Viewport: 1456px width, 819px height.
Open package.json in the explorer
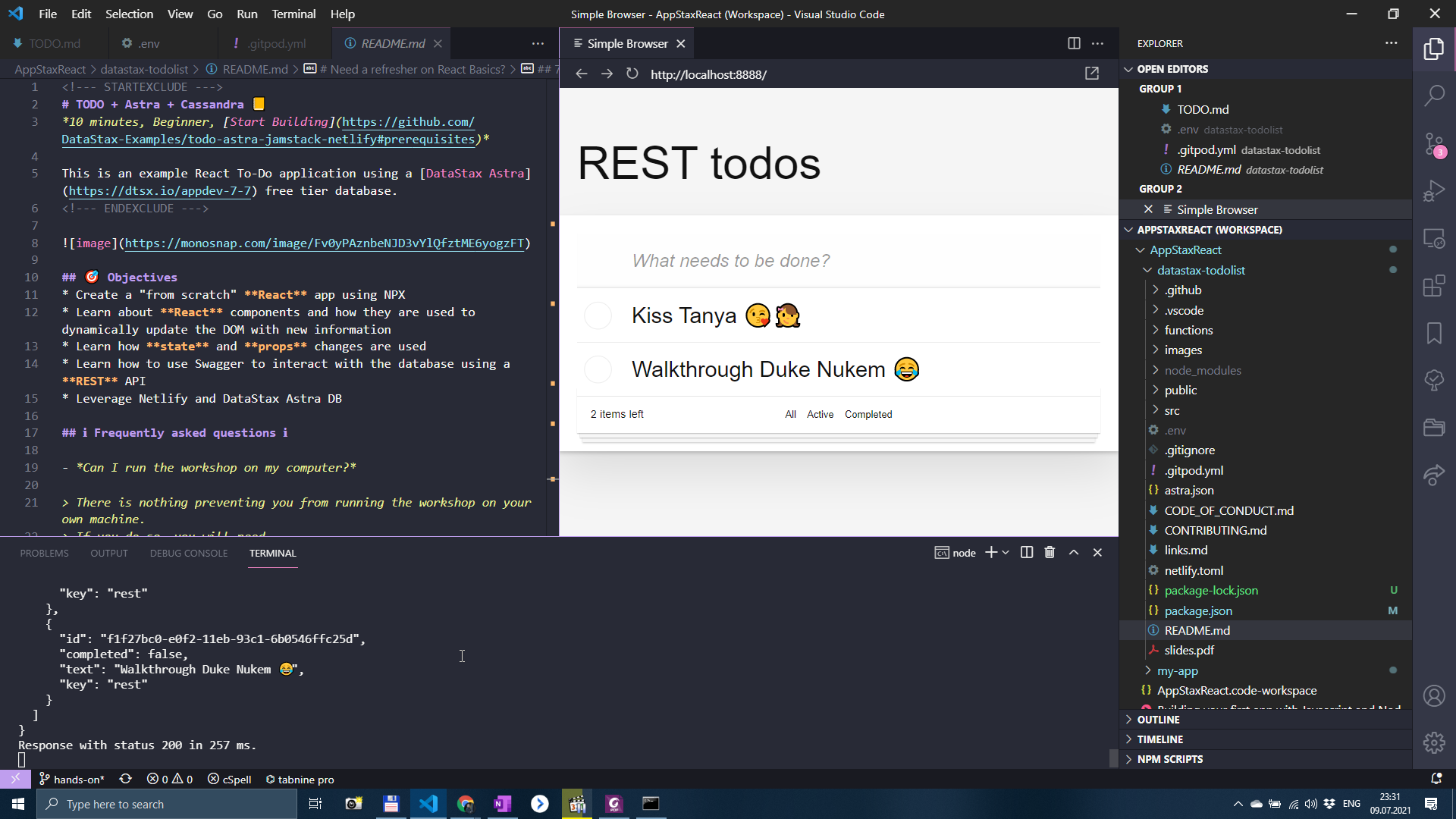point(1198,610)
